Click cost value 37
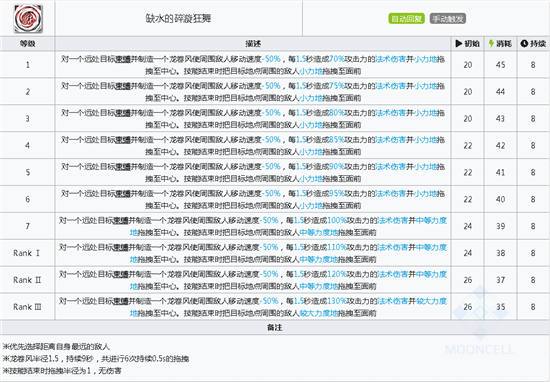 pyautogui.click(x=501, y=280)
